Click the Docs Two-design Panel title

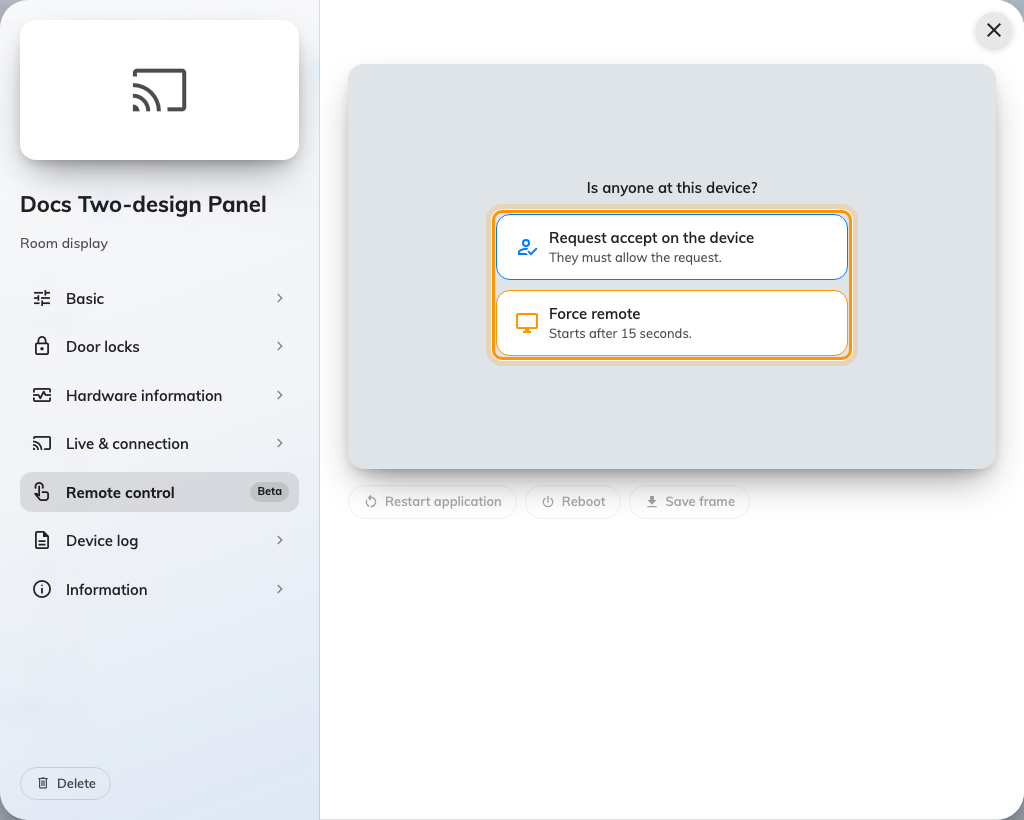click(x=143, y=204)
